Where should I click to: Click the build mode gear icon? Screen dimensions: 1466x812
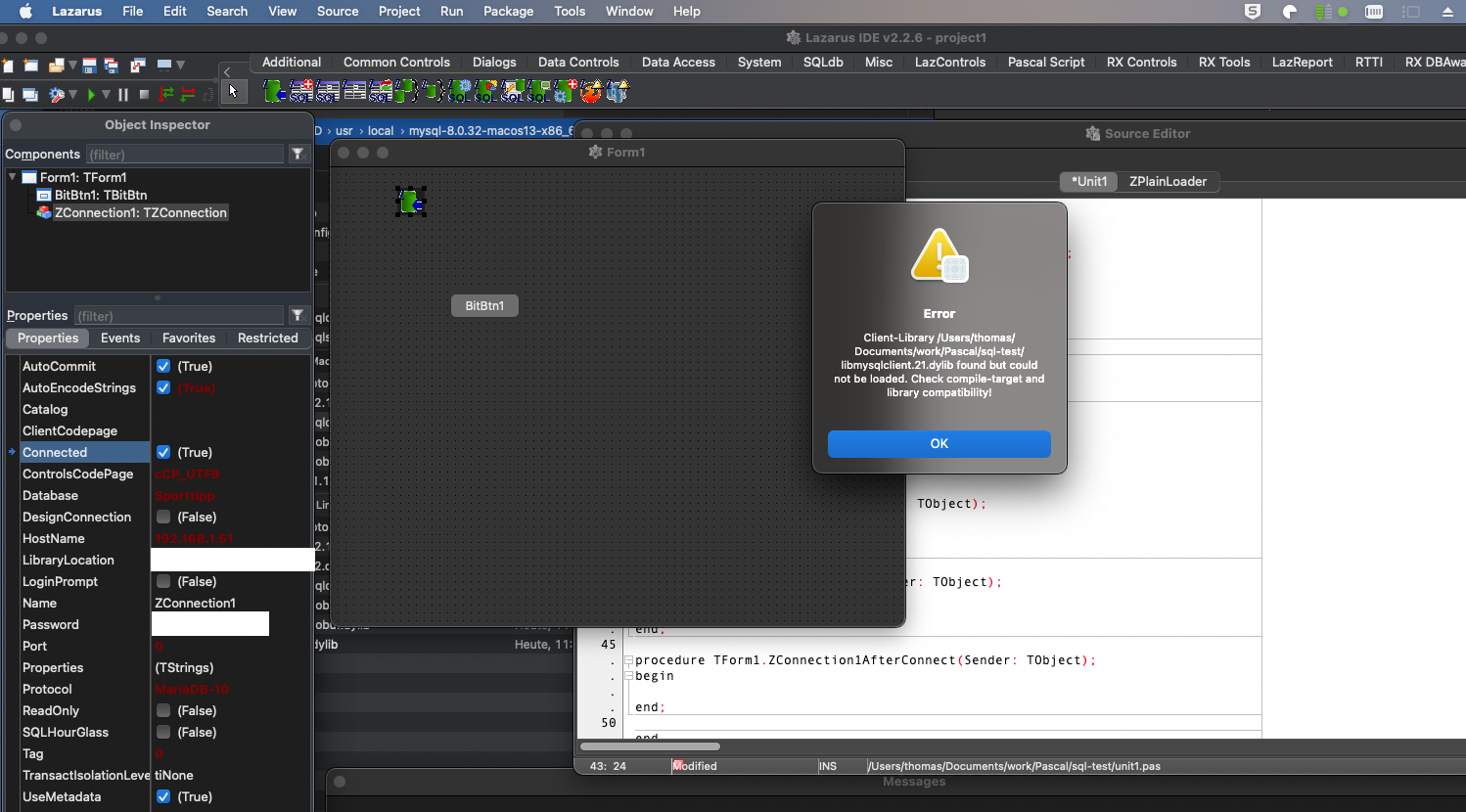tap(57, 95)
